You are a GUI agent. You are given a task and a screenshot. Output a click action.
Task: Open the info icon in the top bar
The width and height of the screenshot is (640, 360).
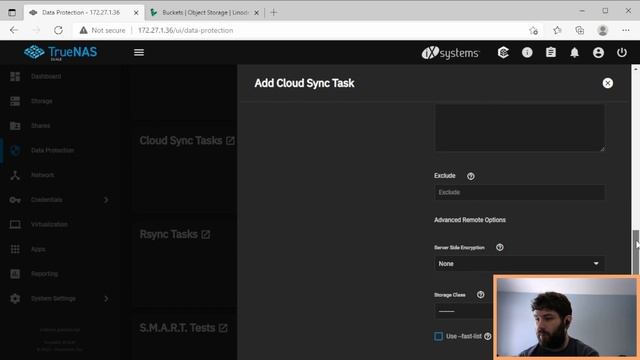pos(527,52)
